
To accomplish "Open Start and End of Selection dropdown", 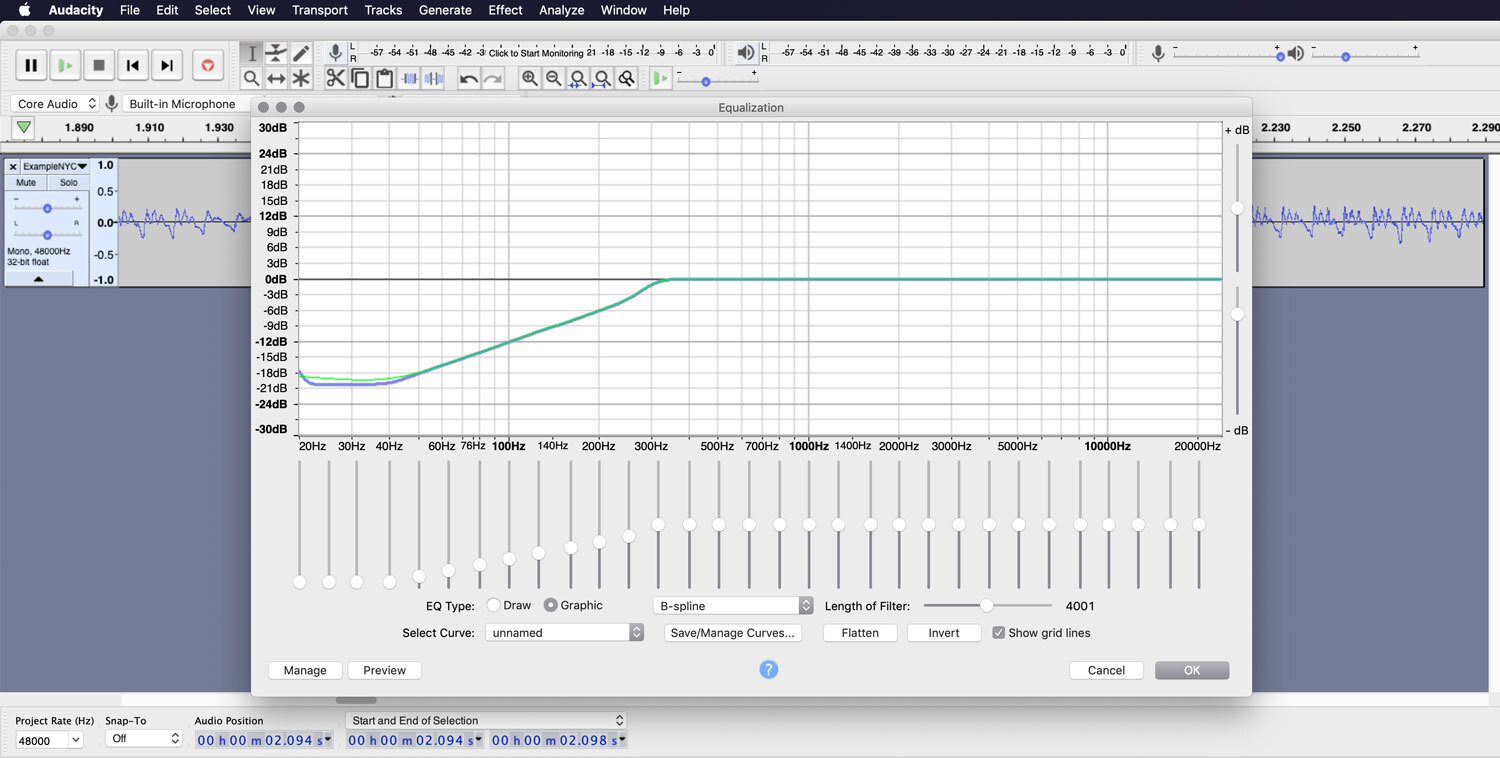I will point(486,720).
